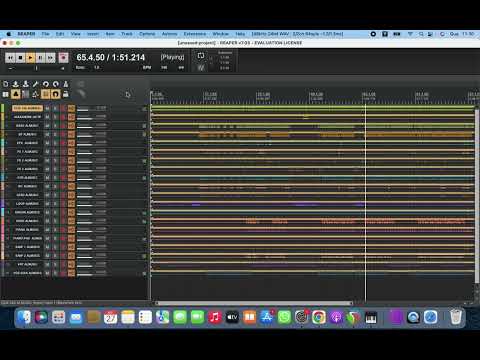Image resolution: width=480 pixels, height=360 pixels.
Task: Click the Save Project toolbar icon
Action: 26,84
